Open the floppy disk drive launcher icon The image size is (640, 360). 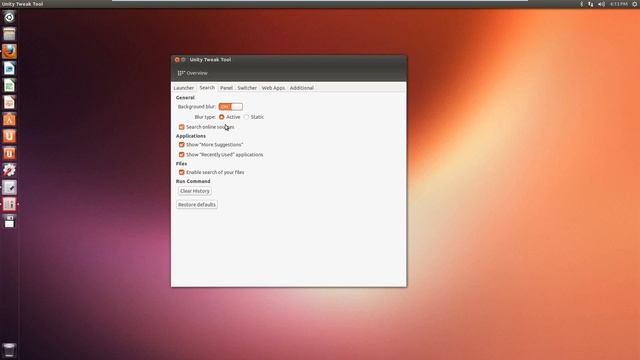pos(9,221)
